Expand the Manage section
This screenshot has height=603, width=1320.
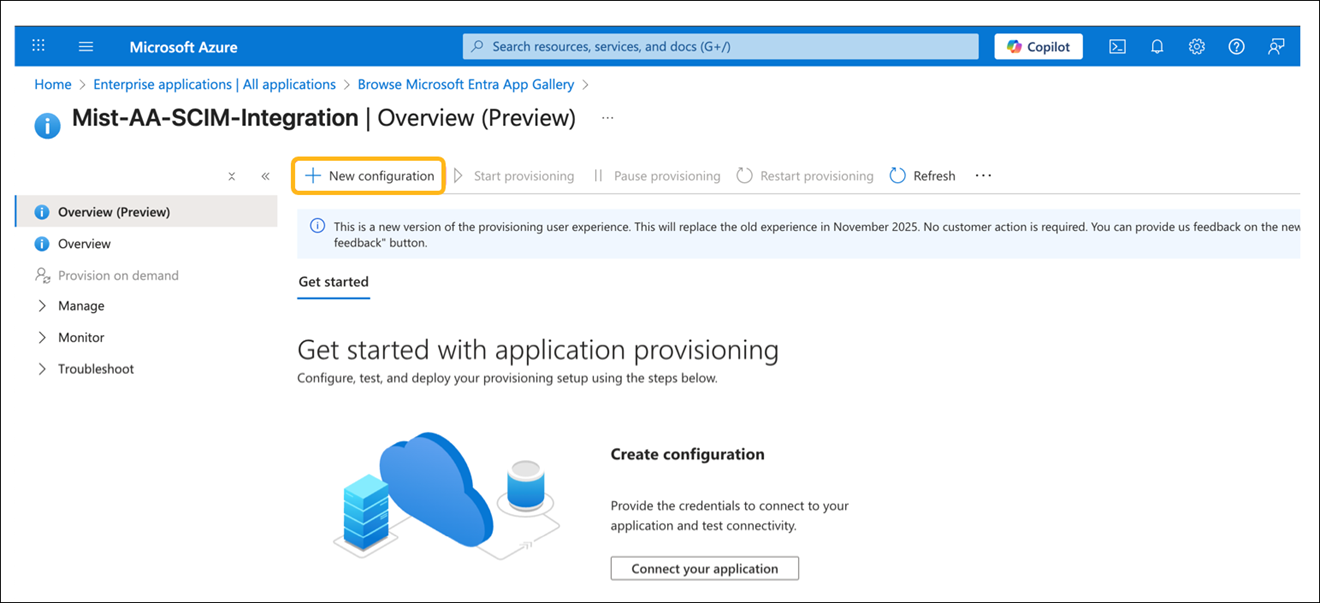[42, 306]
